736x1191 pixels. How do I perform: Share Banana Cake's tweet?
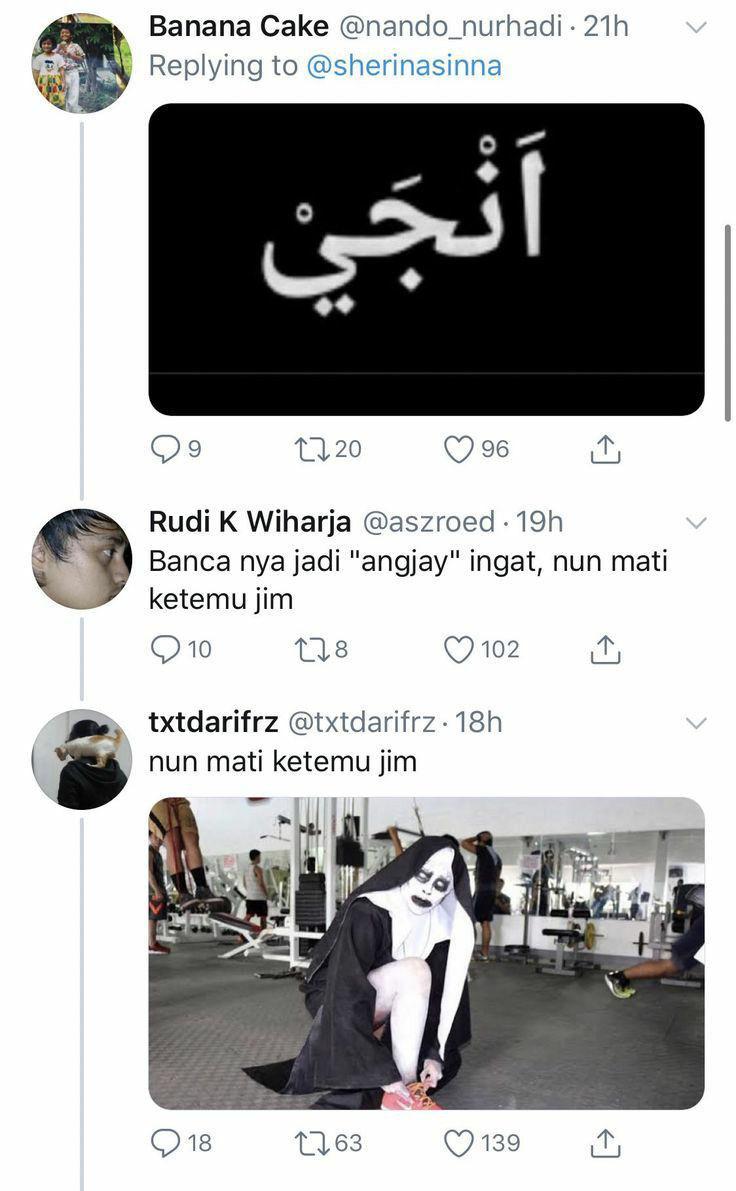(605, 449)
